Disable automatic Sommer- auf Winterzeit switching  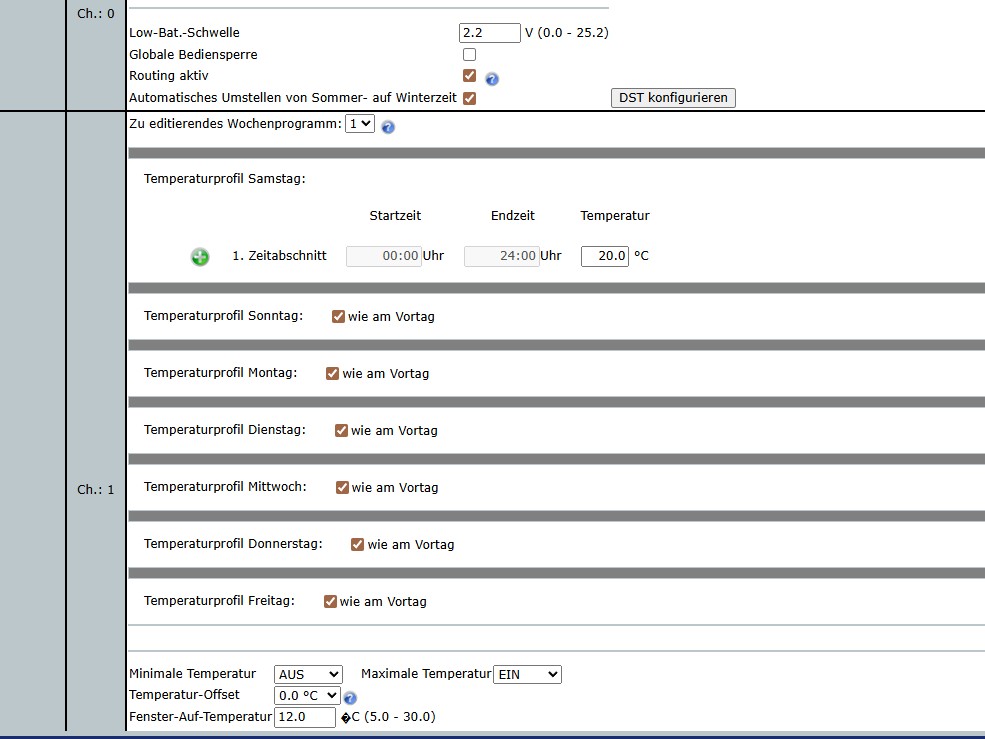coord(469,98)
